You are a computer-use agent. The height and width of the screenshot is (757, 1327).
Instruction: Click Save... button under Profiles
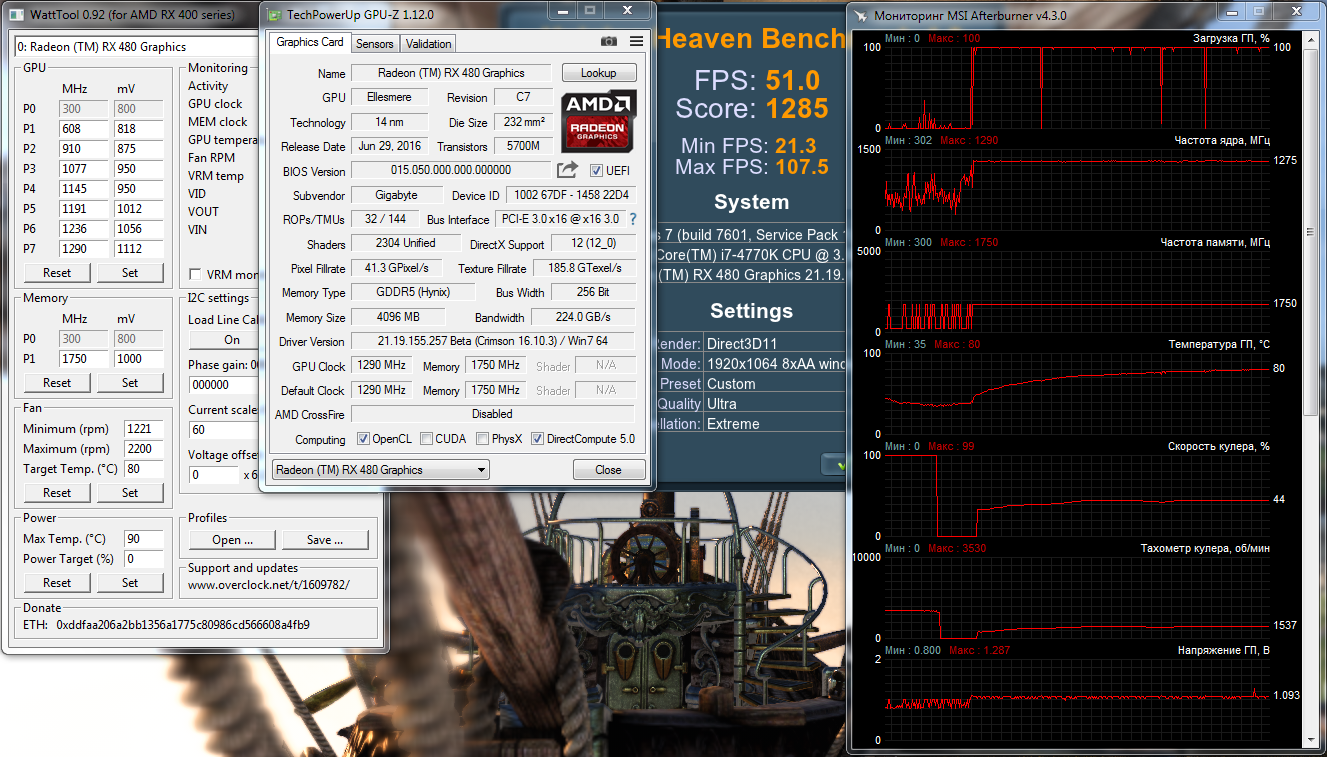(324, 540)
